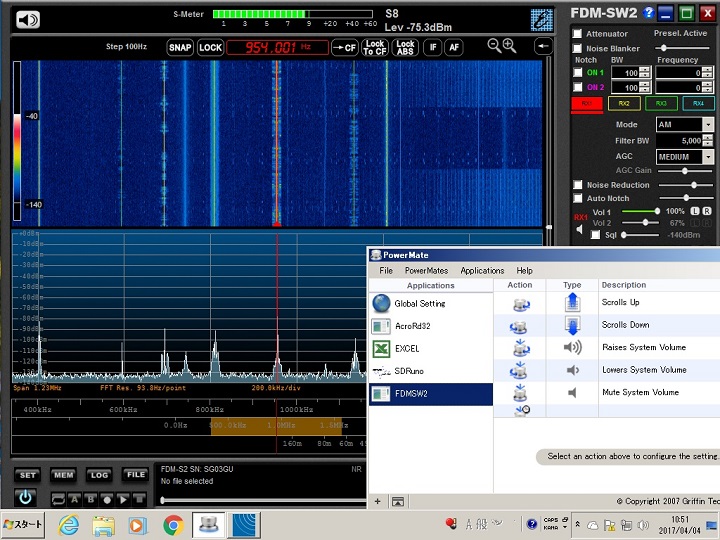
Task: Click the play button in player
Action: [123, 499]
